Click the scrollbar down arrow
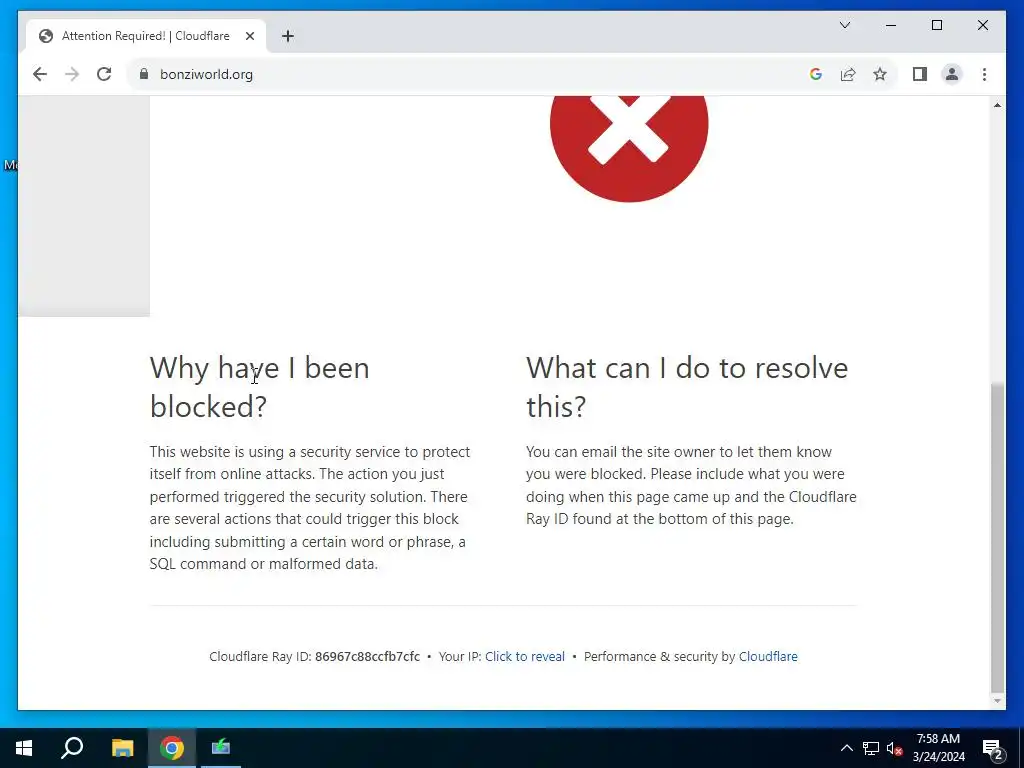 click(997, 701)
